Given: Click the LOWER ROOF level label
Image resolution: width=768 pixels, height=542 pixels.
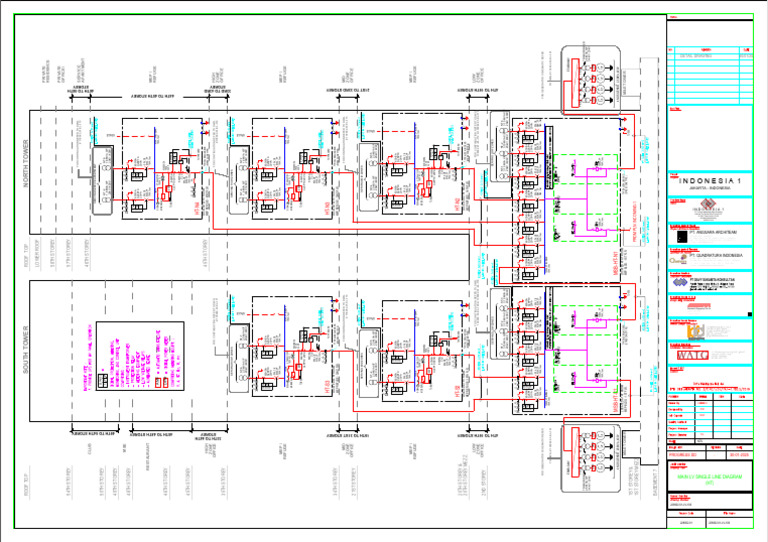Looking at the screenshot, I should [x=37, y=254].
